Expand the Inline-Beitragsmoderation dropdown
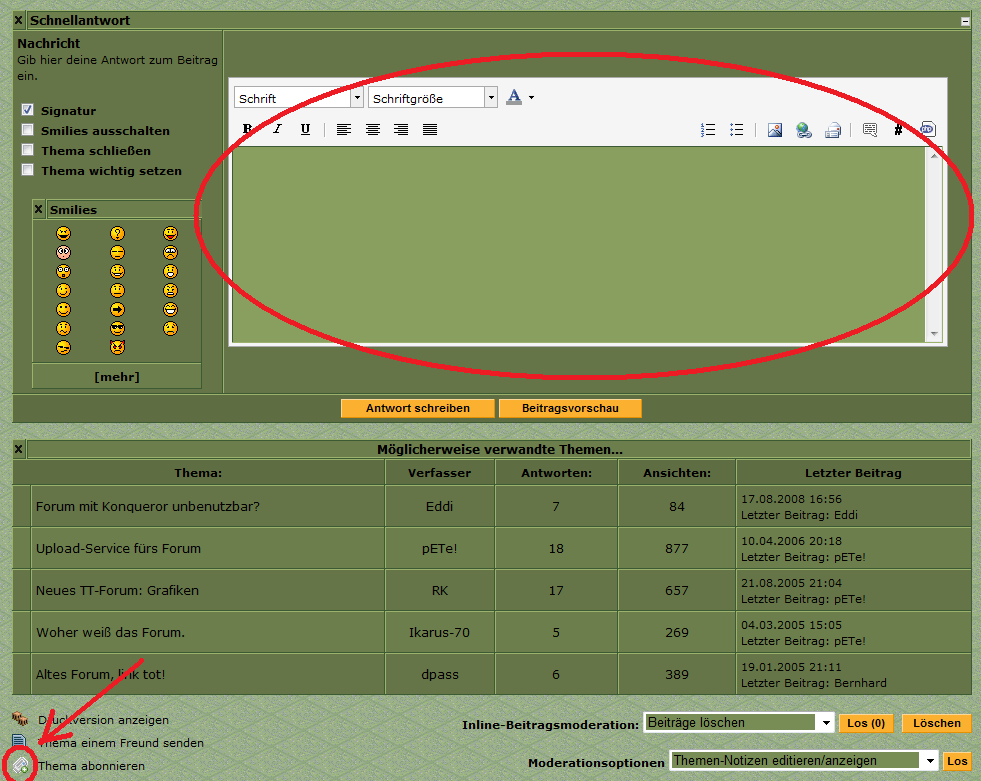This screenshot has height=781, width=981. coord(825,723)
